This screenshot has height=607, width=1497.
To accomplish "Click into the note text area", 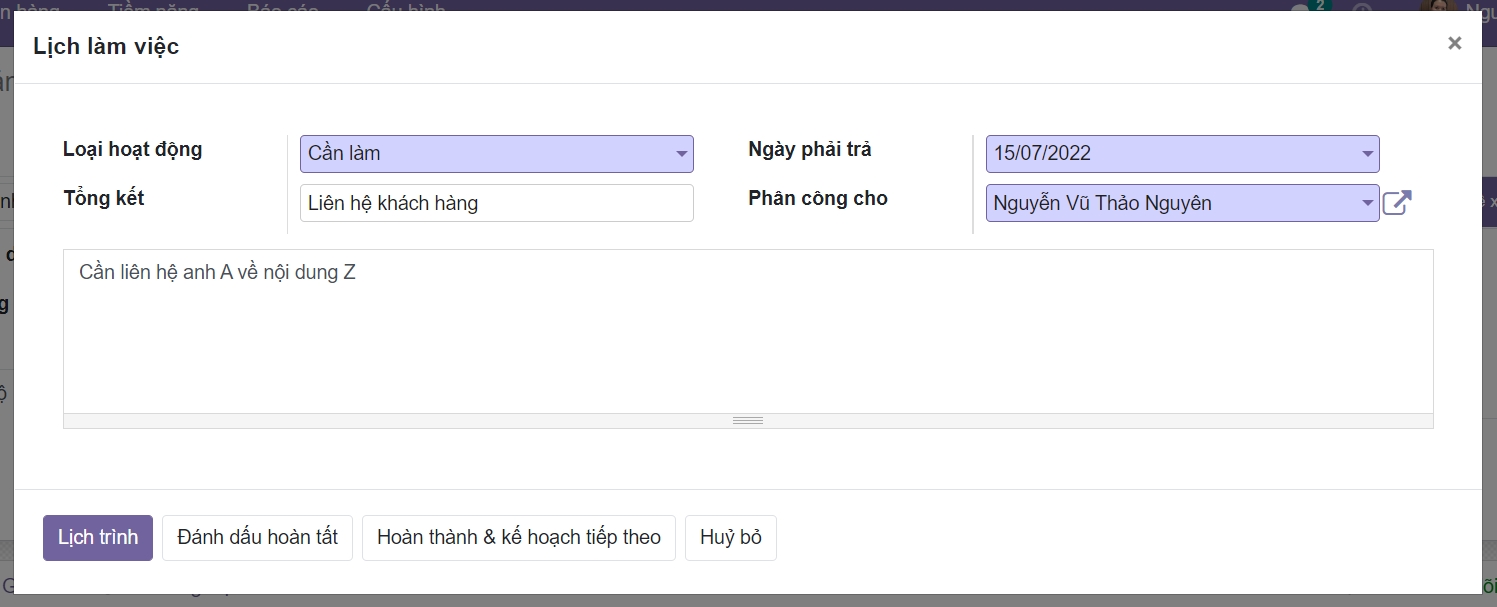I will (x=747, y=330).
